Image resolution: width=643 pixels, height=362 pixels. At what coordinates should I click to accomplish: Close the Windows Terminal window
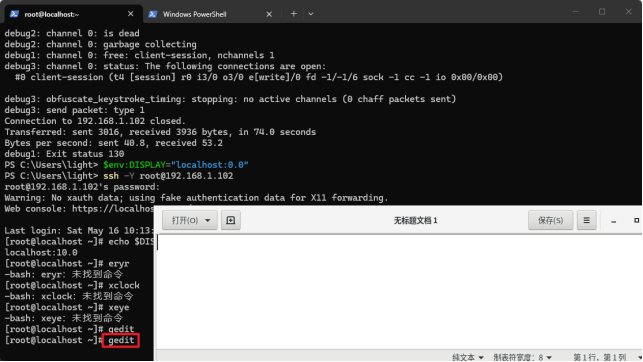pos(628,12)
